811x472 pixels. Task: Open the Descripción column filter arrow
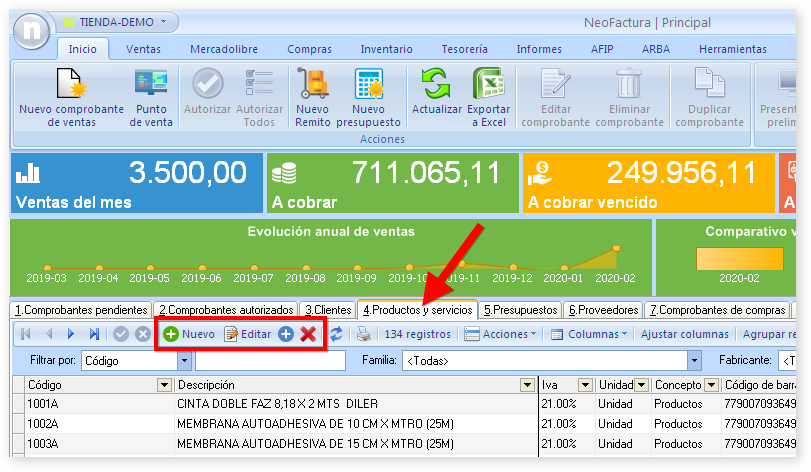click(527, 385)
